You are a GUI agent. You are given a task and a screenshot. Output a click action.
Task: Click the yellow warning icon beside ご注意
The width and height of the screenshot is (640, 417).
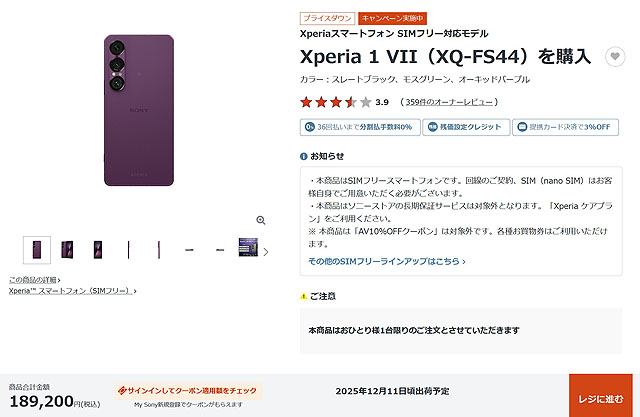303,296
